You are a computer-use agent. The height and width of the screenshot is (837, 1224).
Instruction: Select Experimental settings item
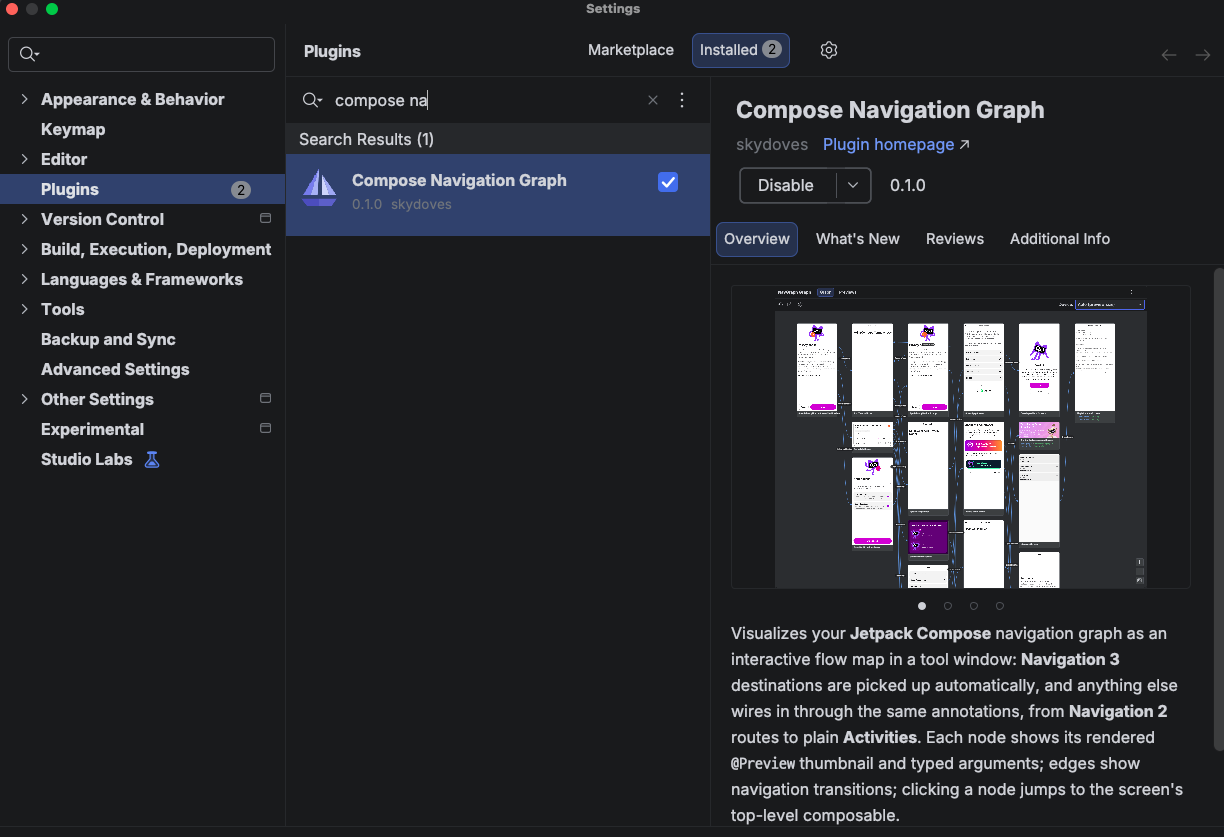coord(92,429)
